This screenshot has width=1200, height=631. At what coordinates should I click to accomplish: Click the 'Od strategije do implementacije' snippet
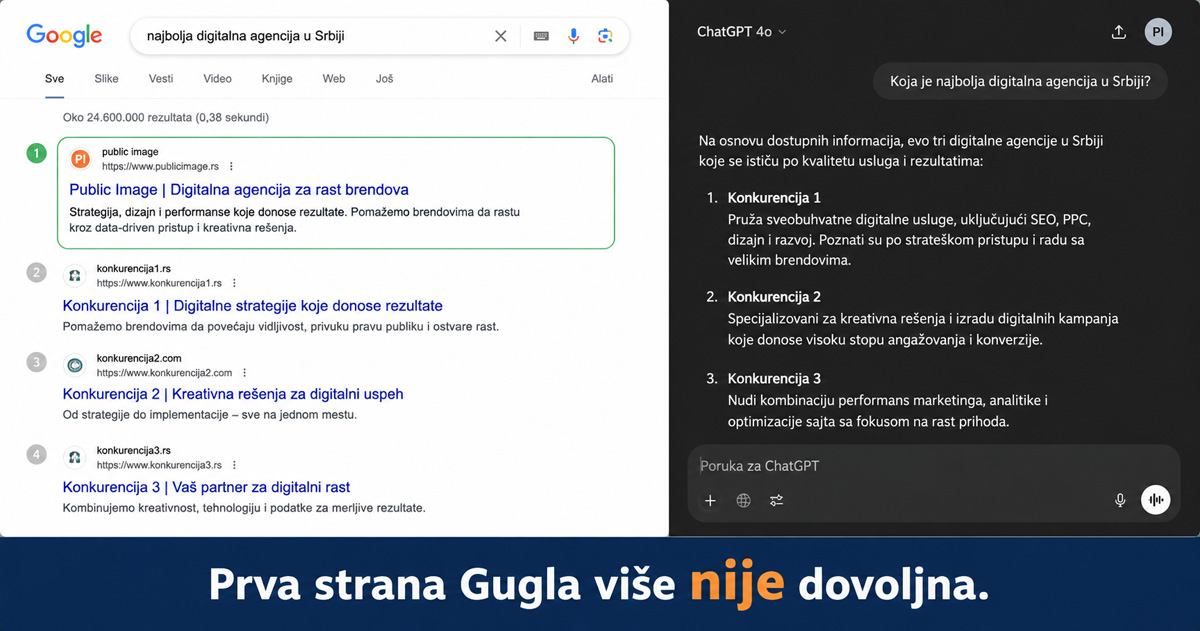(209, 415)
